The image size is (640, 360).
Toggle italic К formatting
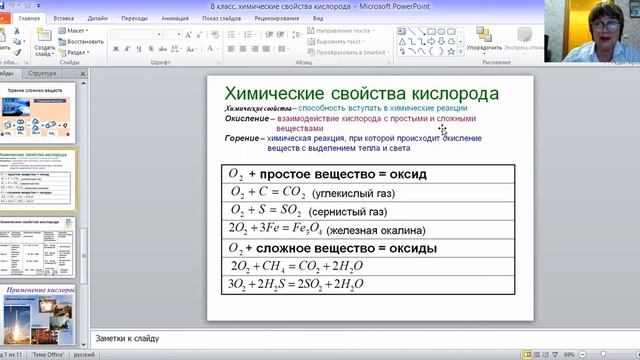[127, 49]
